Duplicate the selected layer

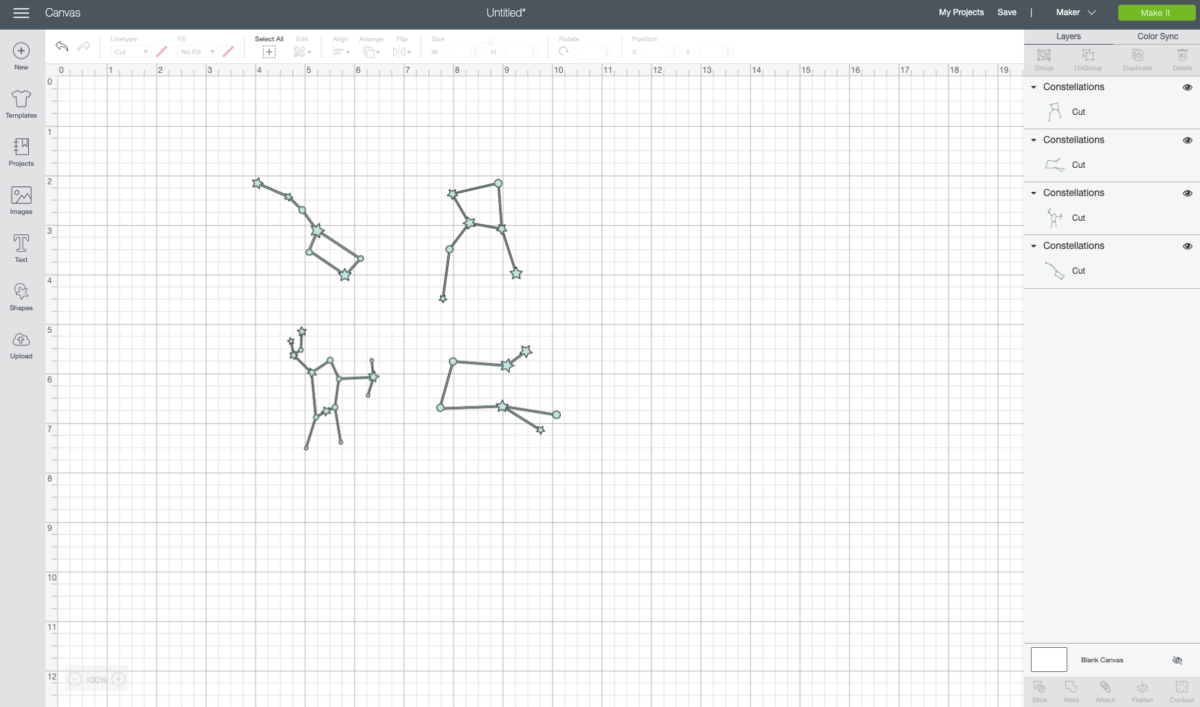tap(1137, 60)
